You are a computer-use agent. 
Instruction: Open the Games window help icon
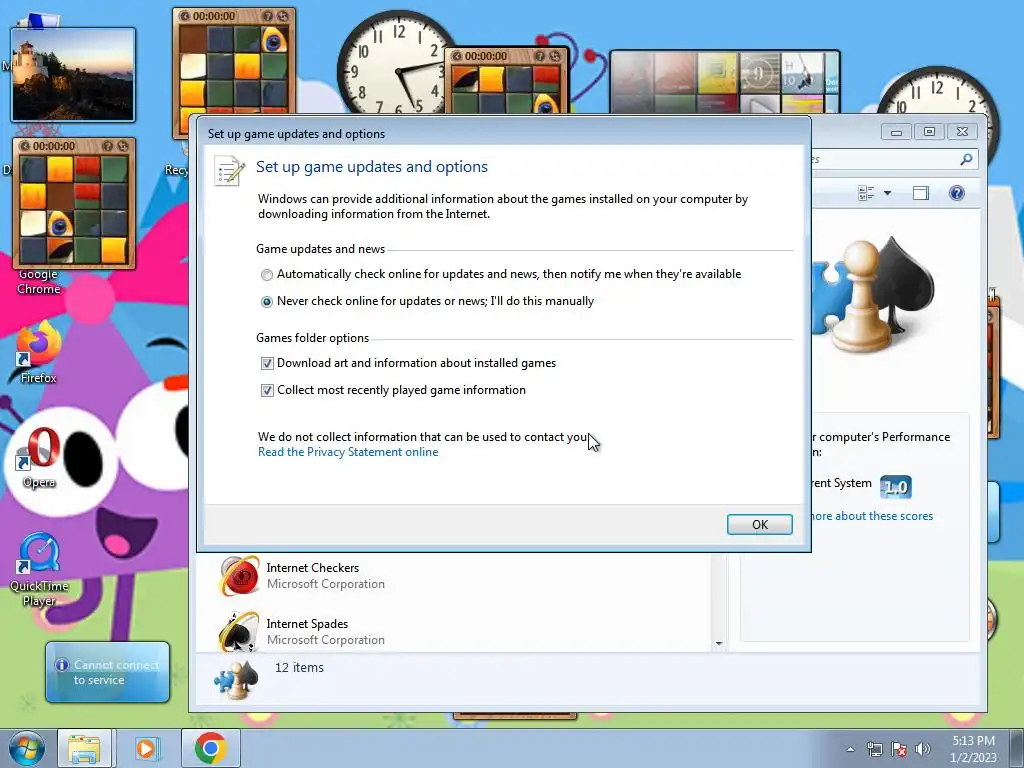pyautogui.click(x=957, y=193)
